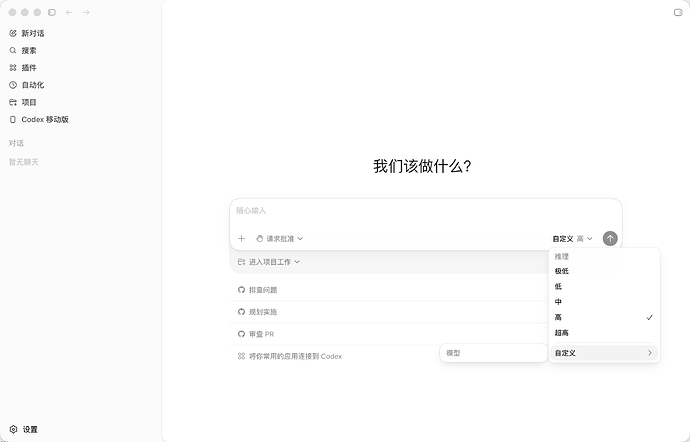Click the 自动化 clock icon
The width and height of the screenshot is (690, 442).
click(x=13, y=85)
